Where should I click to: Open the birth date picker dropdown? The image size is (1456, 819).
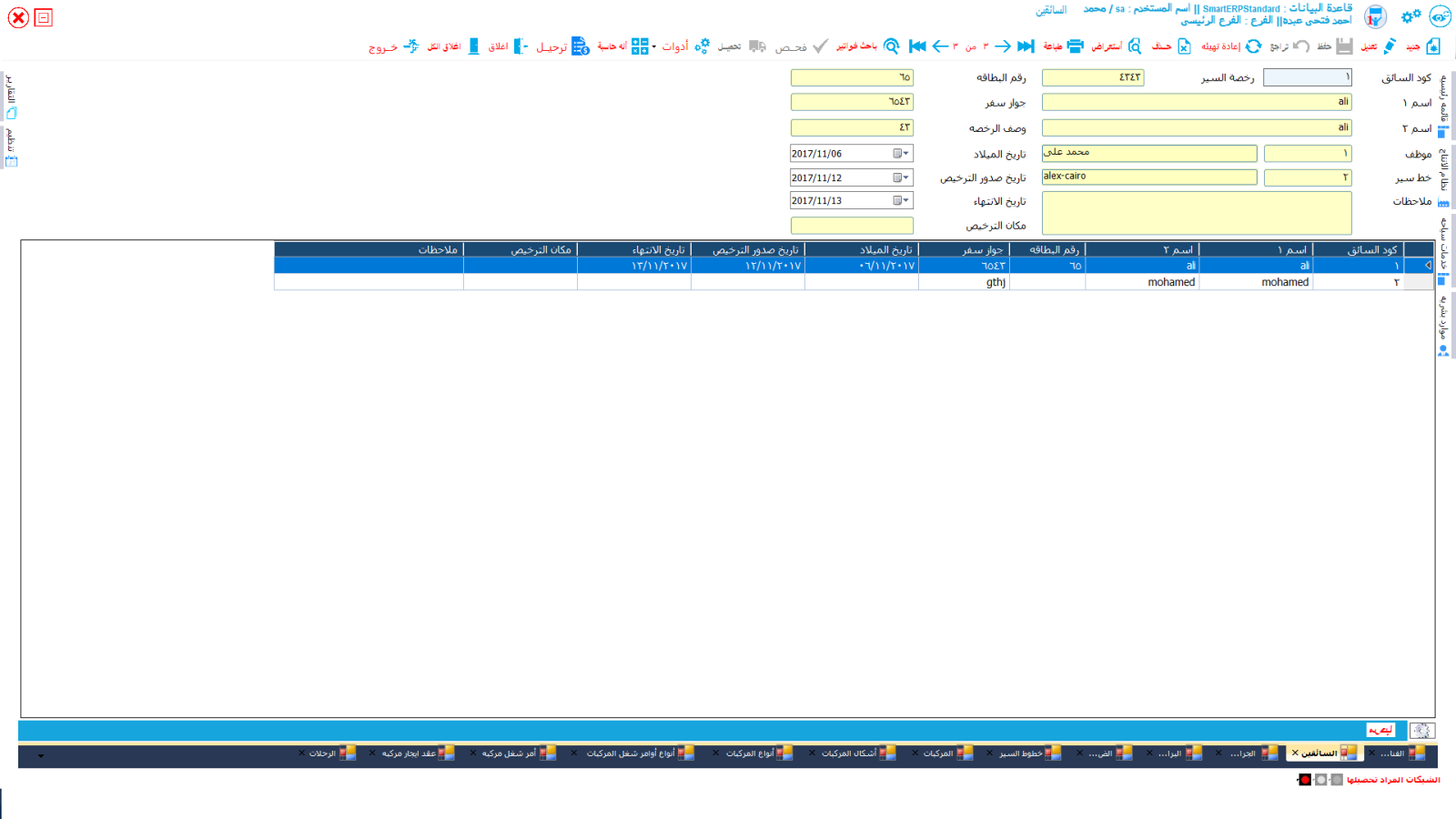click(901, 154)
